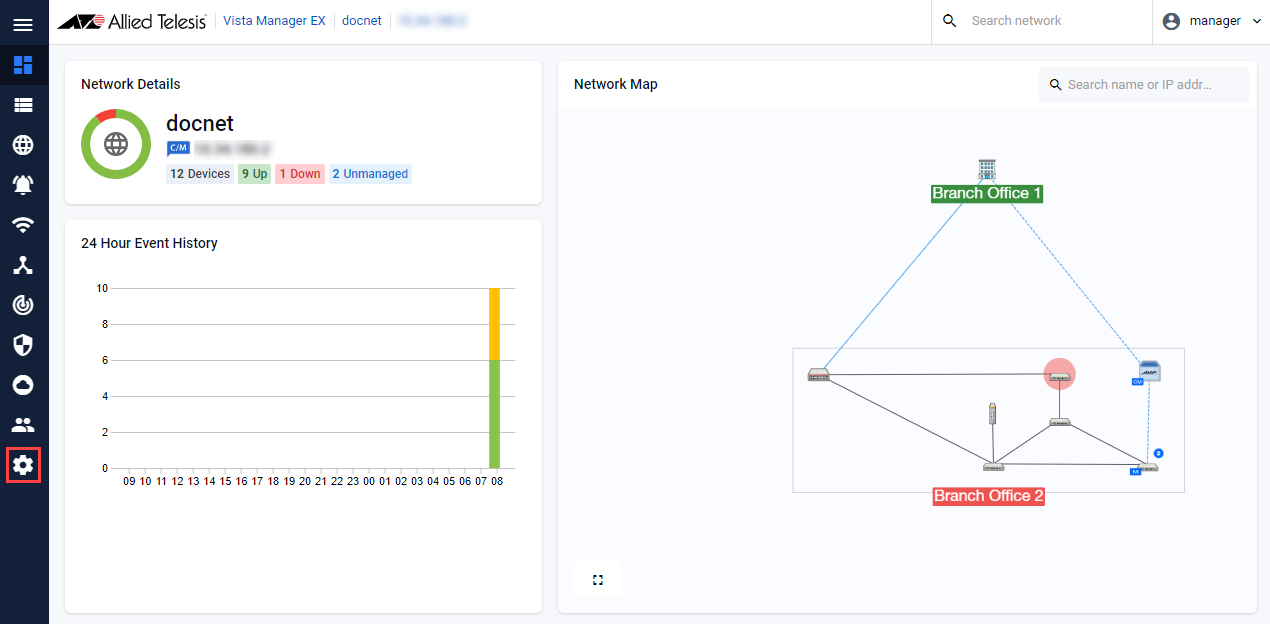Click the '2 Unmanaged' devices badge
The width and height of the screenshot is (1270, 624).
pyautogui.click(x=370, y=174)
